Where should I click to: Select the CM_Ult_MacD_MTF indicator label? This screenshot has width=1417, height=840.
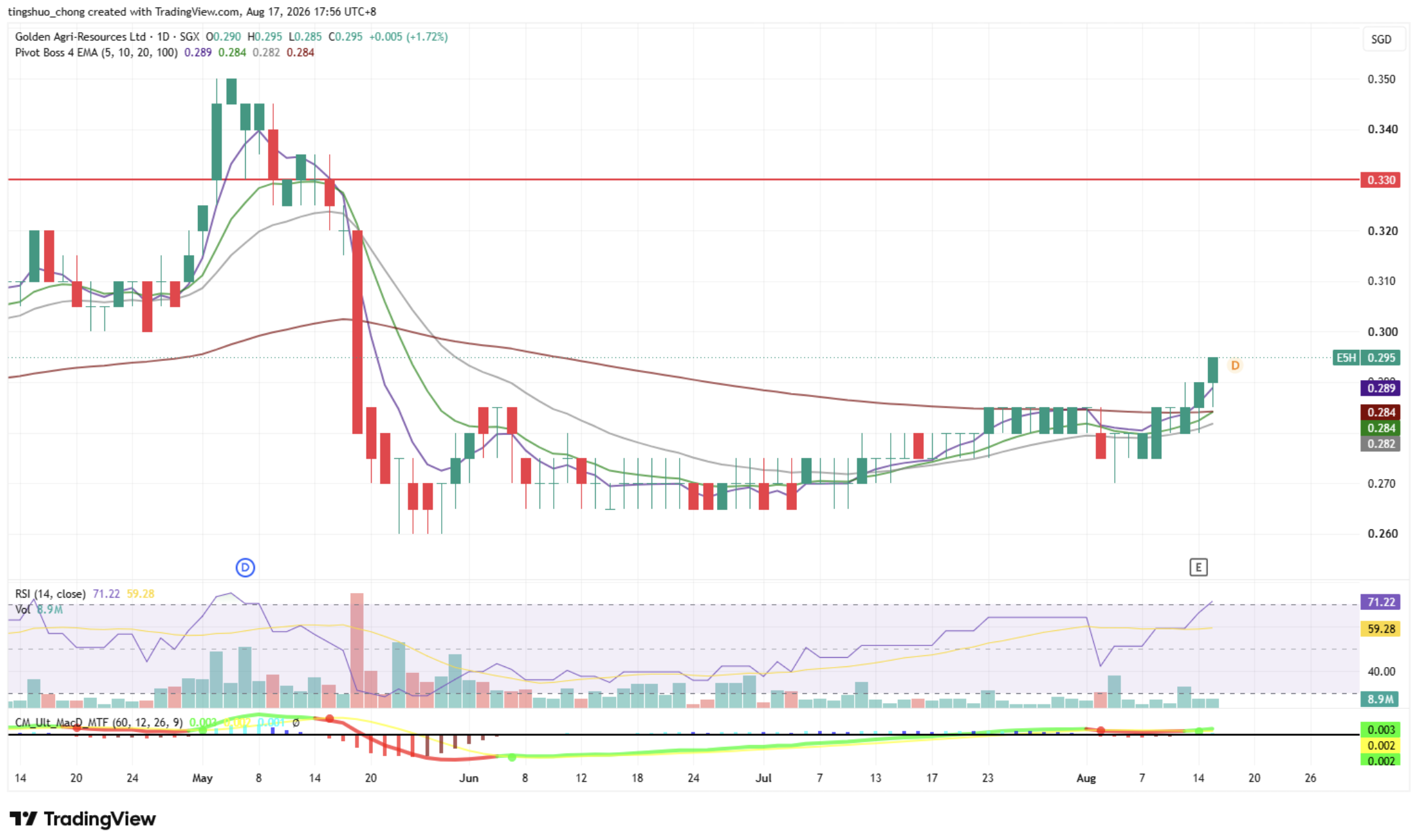coord(99,723)
